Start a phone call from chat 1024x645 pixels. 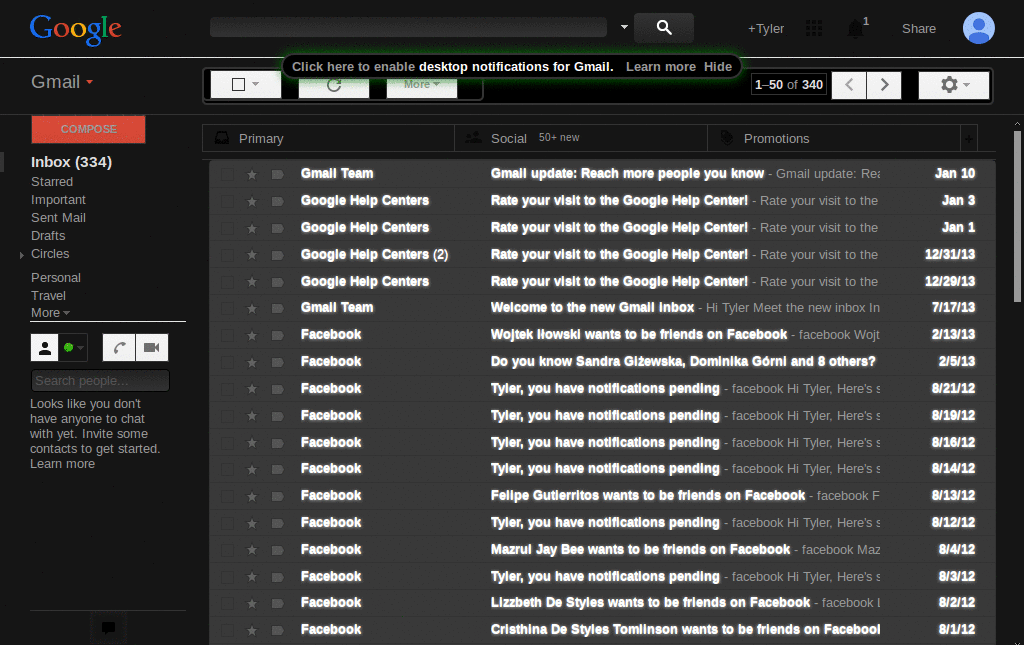(x=119, y=347)
